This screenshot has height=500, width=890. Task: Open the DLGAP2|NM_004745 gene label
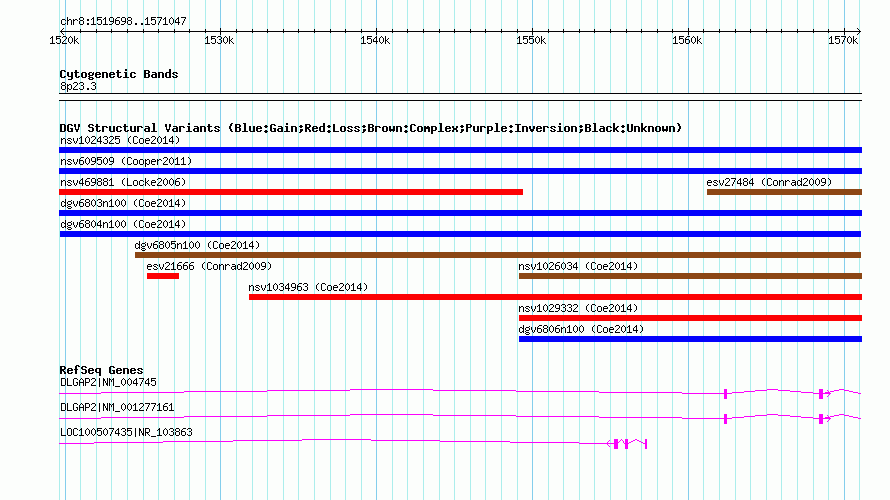tap(108, 383)
